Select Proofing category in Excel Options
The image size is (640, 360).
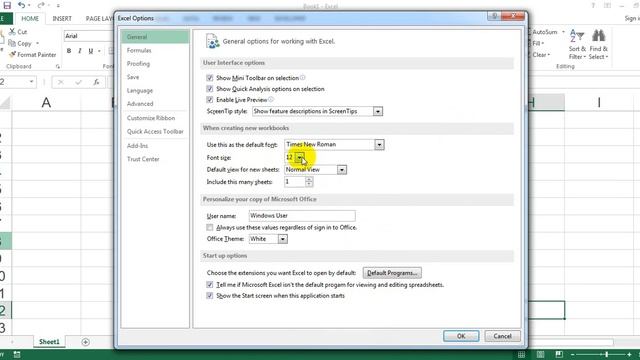[x=155, y=64]
